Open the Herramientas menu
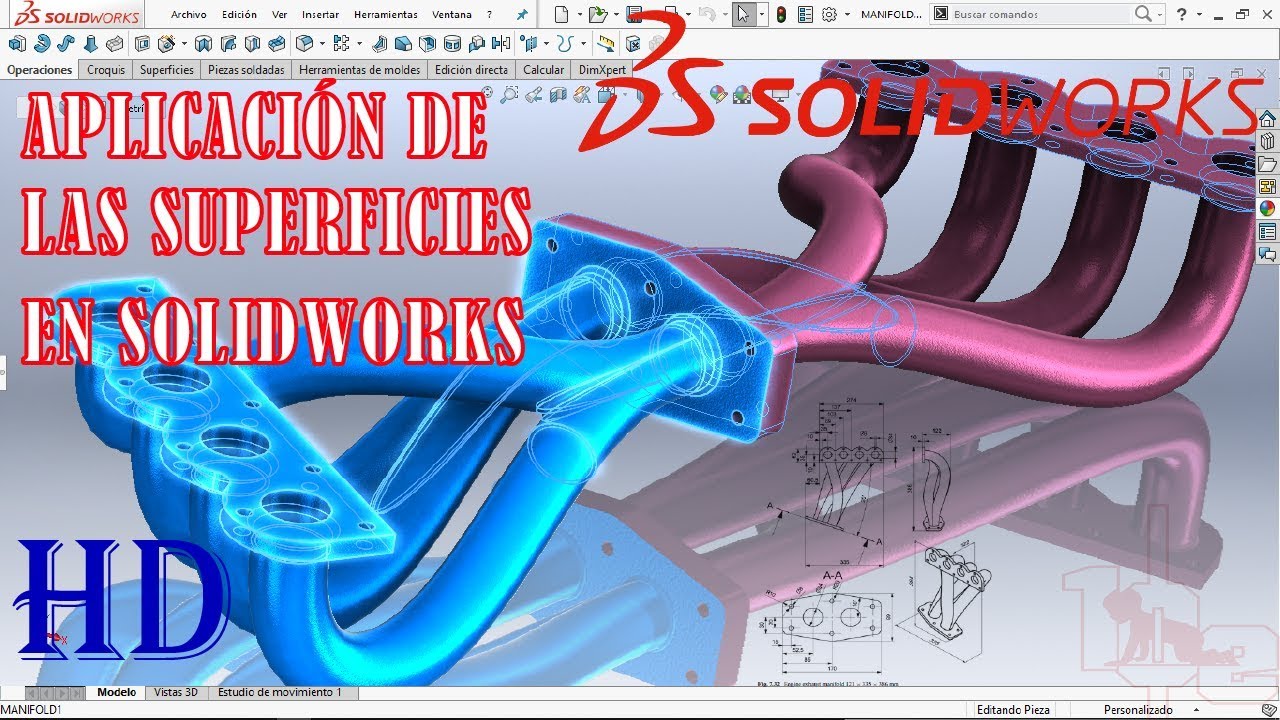Image resolution: width=1280 pixels, height=720 pixels. point(386,14)
